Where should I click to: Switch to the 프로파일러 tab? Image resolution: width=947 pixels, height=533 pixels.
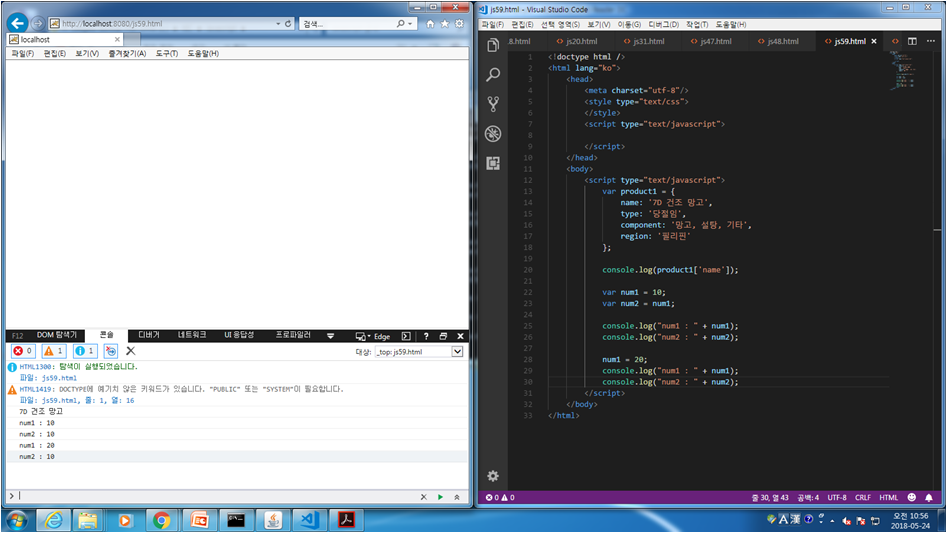[293, 335]
